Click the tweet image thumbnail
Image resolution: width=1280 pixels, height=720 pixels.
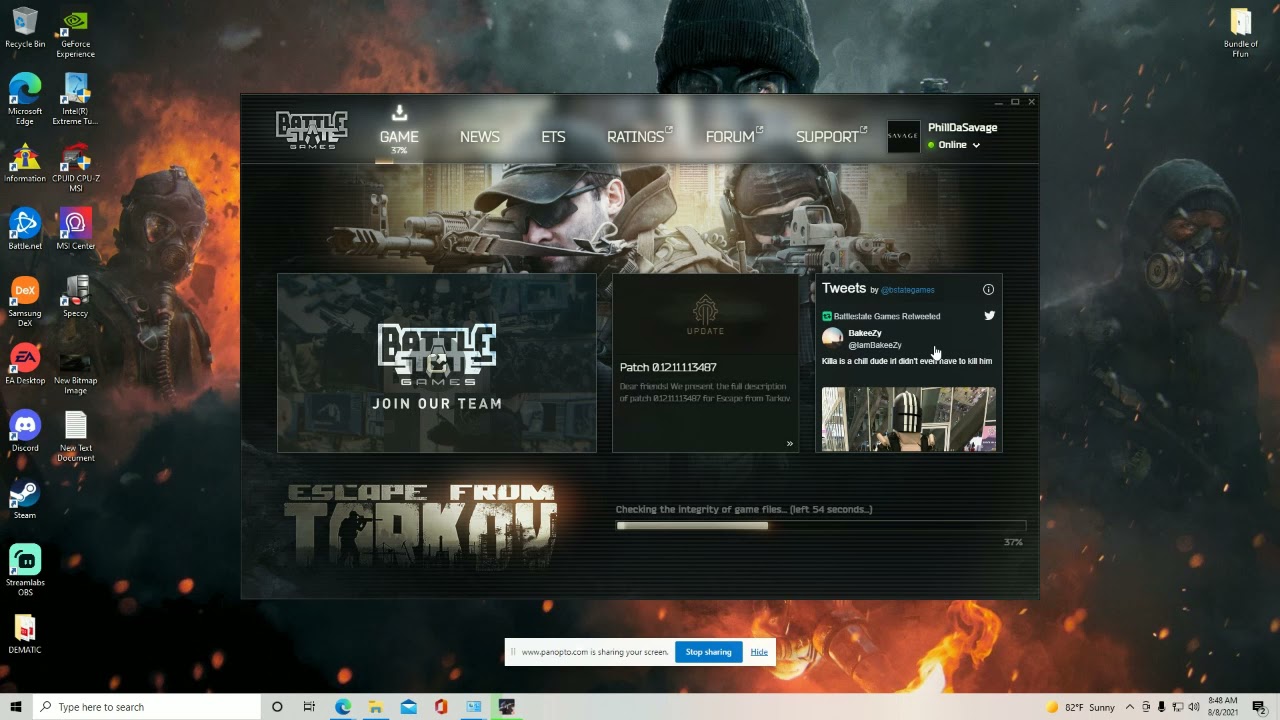pos(909,420)
